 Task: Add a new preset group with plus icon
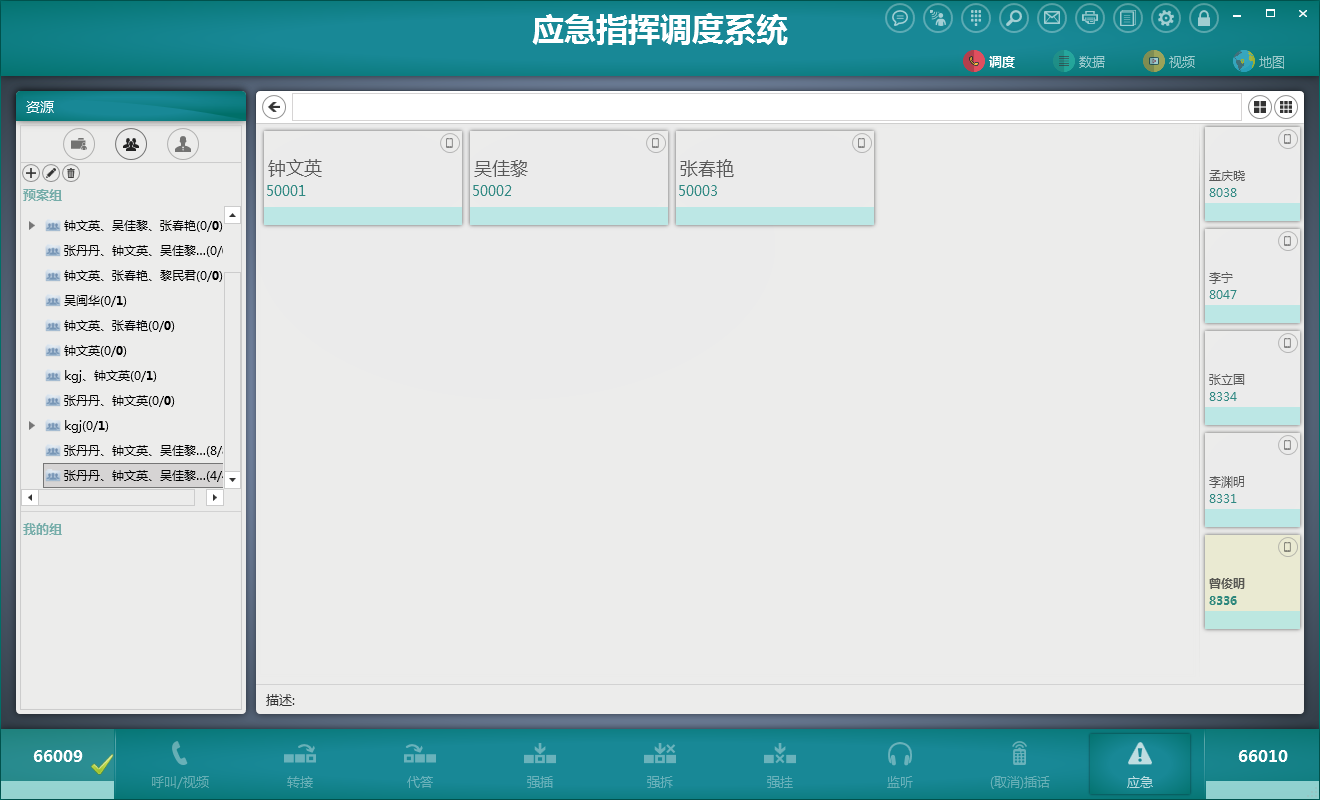[31, 173]
